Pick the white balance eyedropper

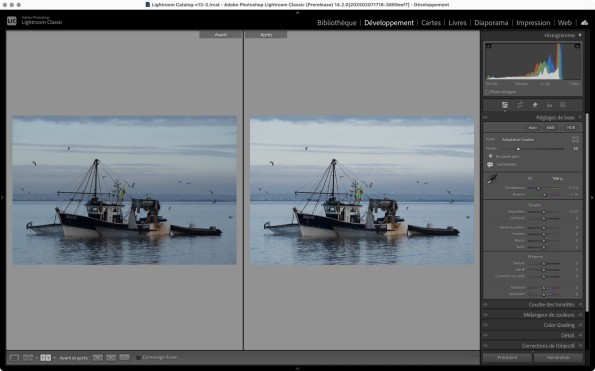coord(492,179)
